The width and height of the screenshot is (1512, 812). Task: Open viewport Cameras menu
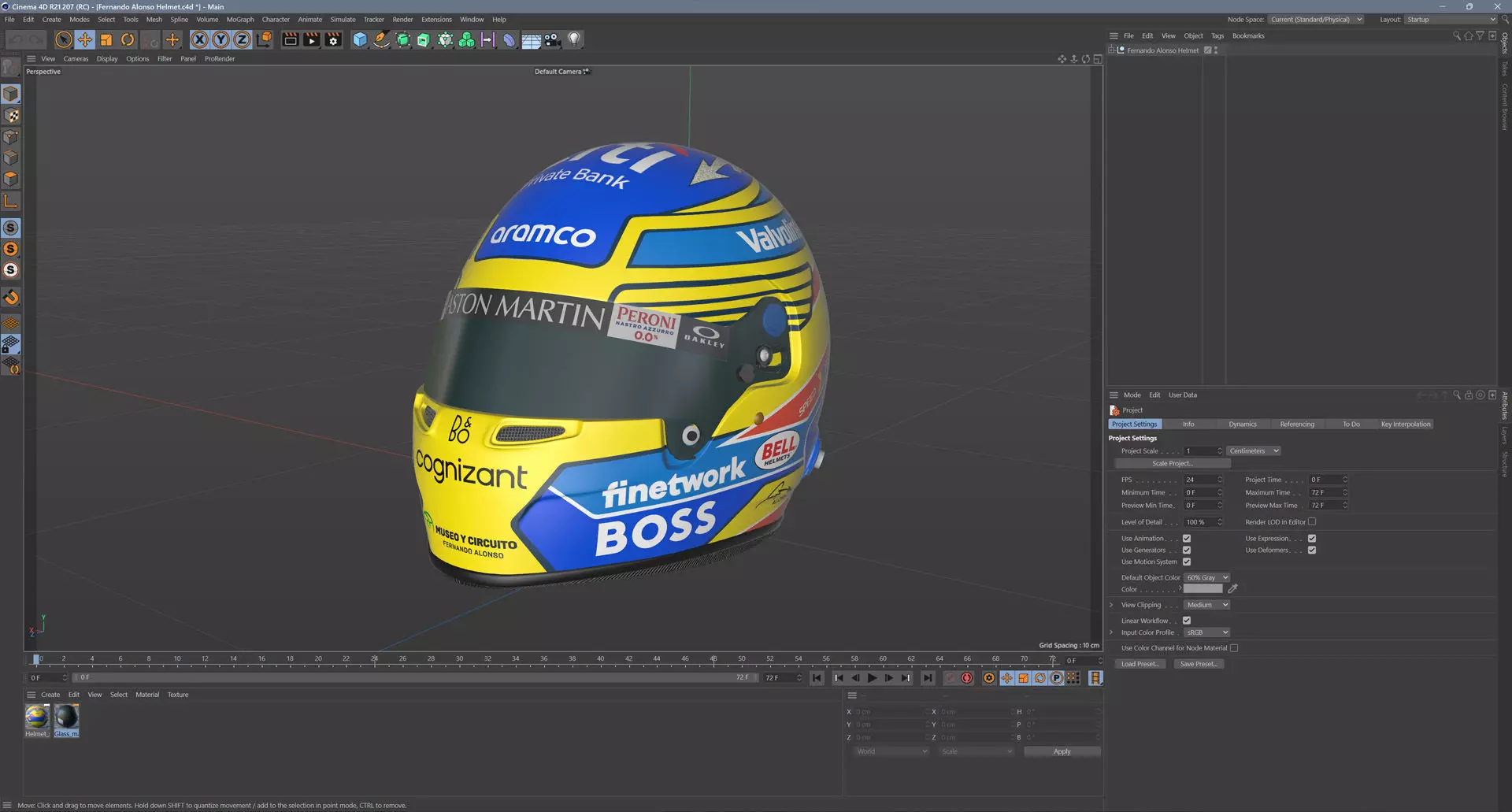point(76,59)
